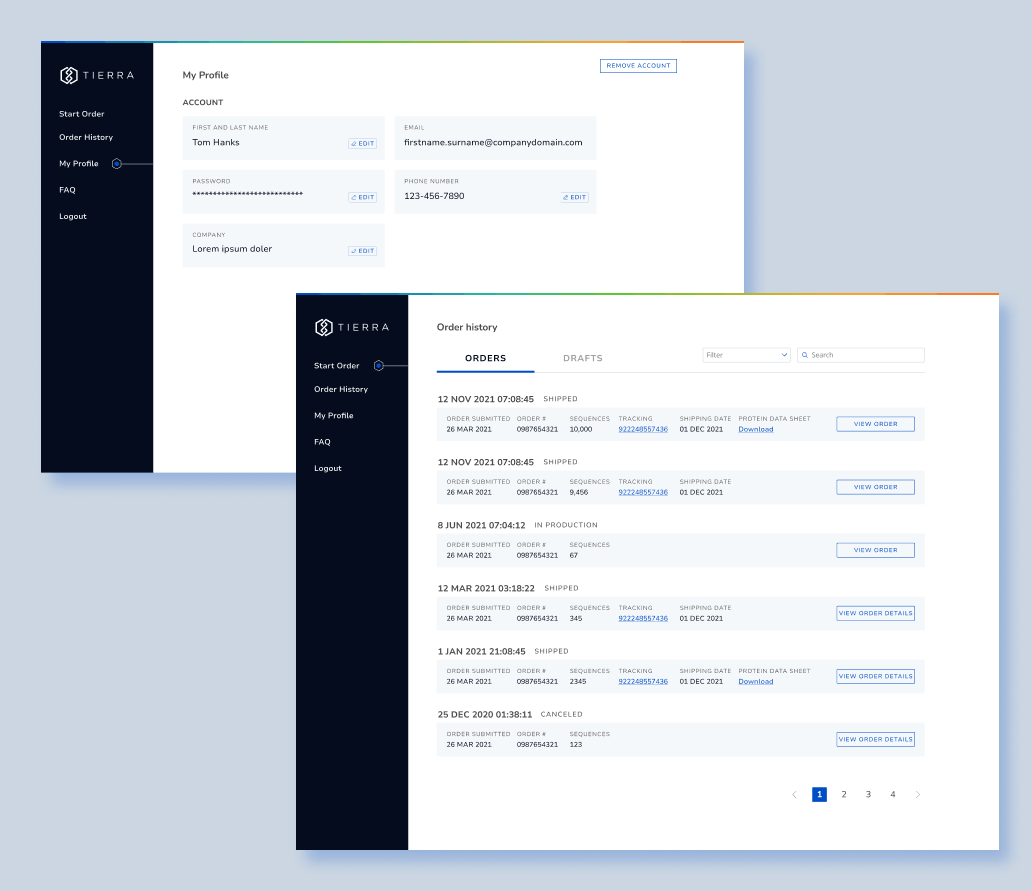Click the Tierra logo in Order history window
The width and height of the screenshot is (1032, 891).
pos(351,327)
